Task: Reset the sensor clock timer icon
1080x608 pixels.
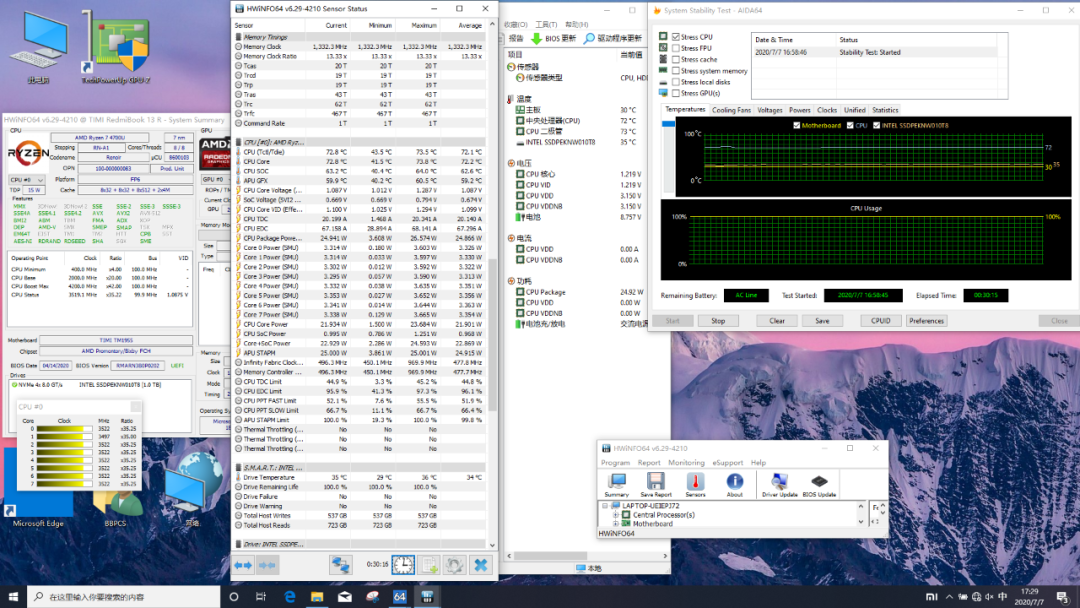Action: (403, 565)
